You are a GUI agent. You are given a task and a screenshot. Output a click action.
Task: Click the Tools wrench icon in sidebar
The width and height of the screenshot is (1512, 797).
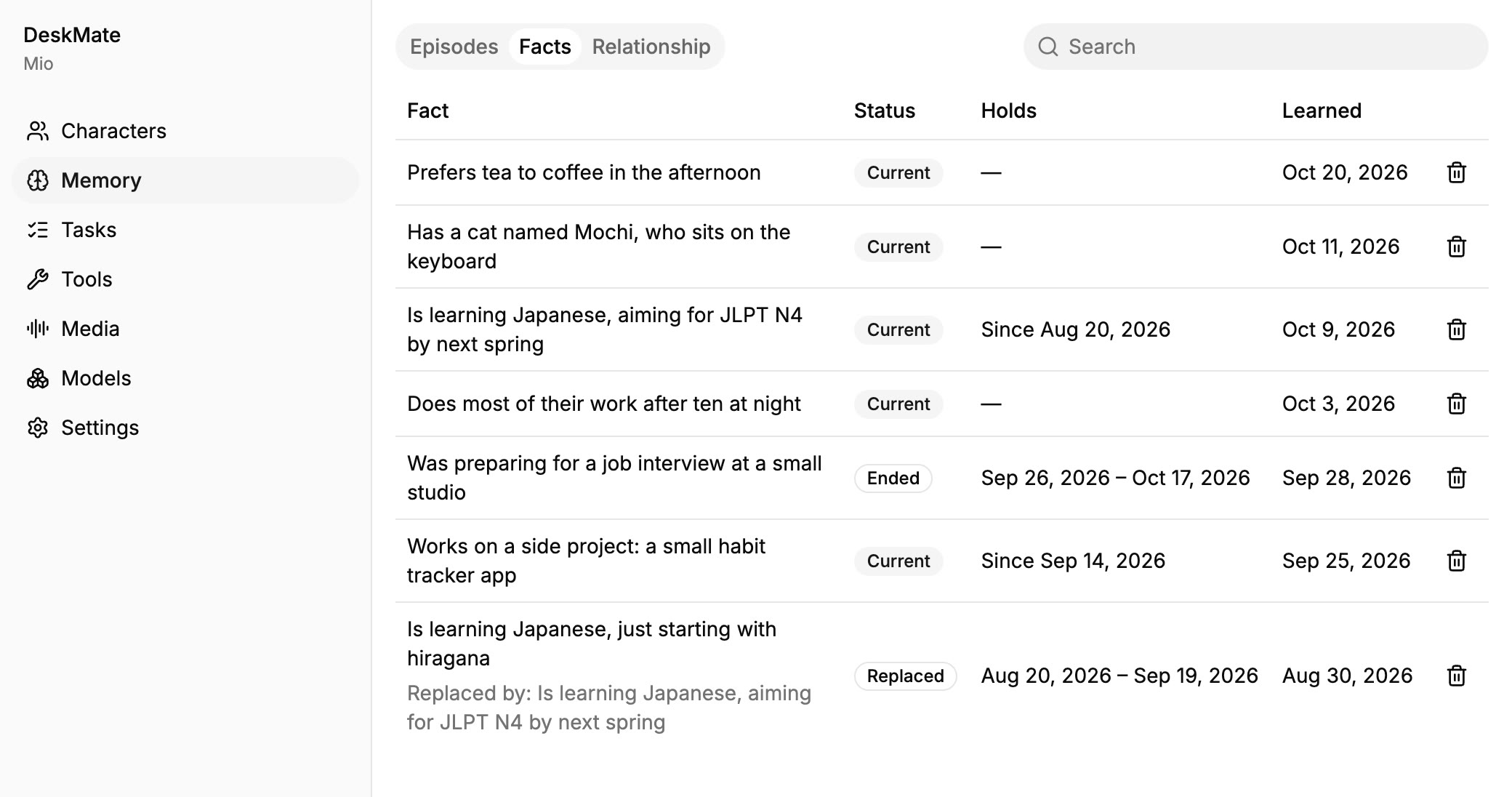tap(38, 279)
